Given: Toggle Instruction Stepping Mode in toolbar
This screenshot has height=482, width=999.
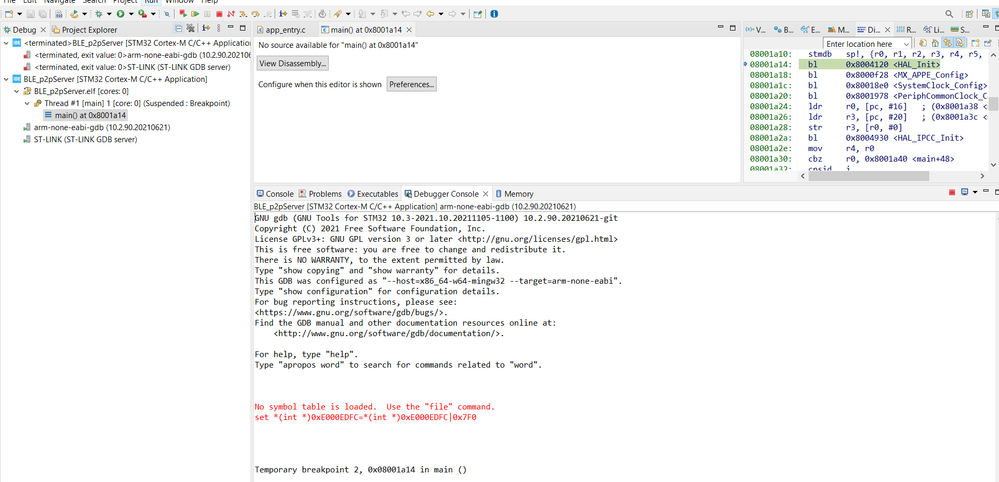Looking at the screenshot, I should pos(283,13).
